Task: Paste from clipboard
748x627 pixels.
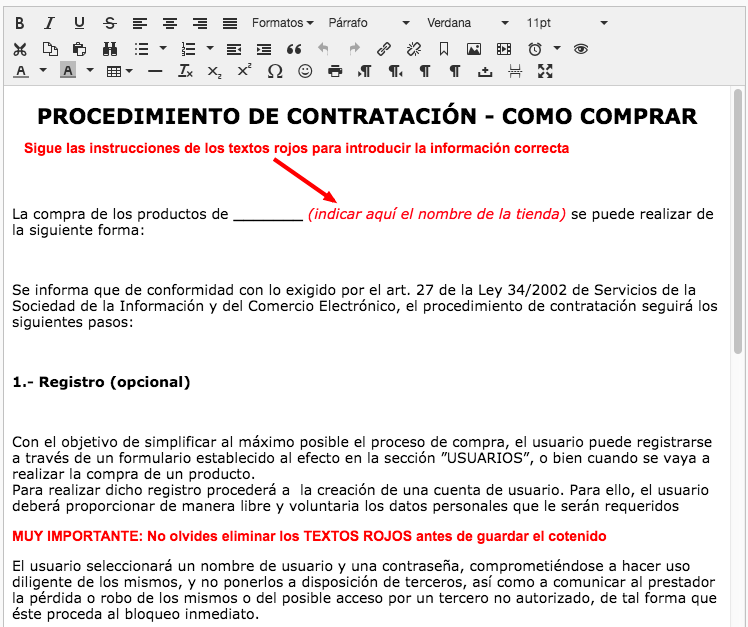Action: click(80, 49)
